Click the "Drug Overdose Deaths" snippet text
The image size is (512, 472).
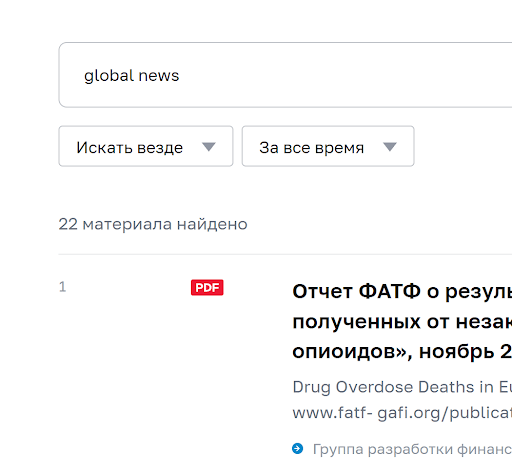(402, 387)
